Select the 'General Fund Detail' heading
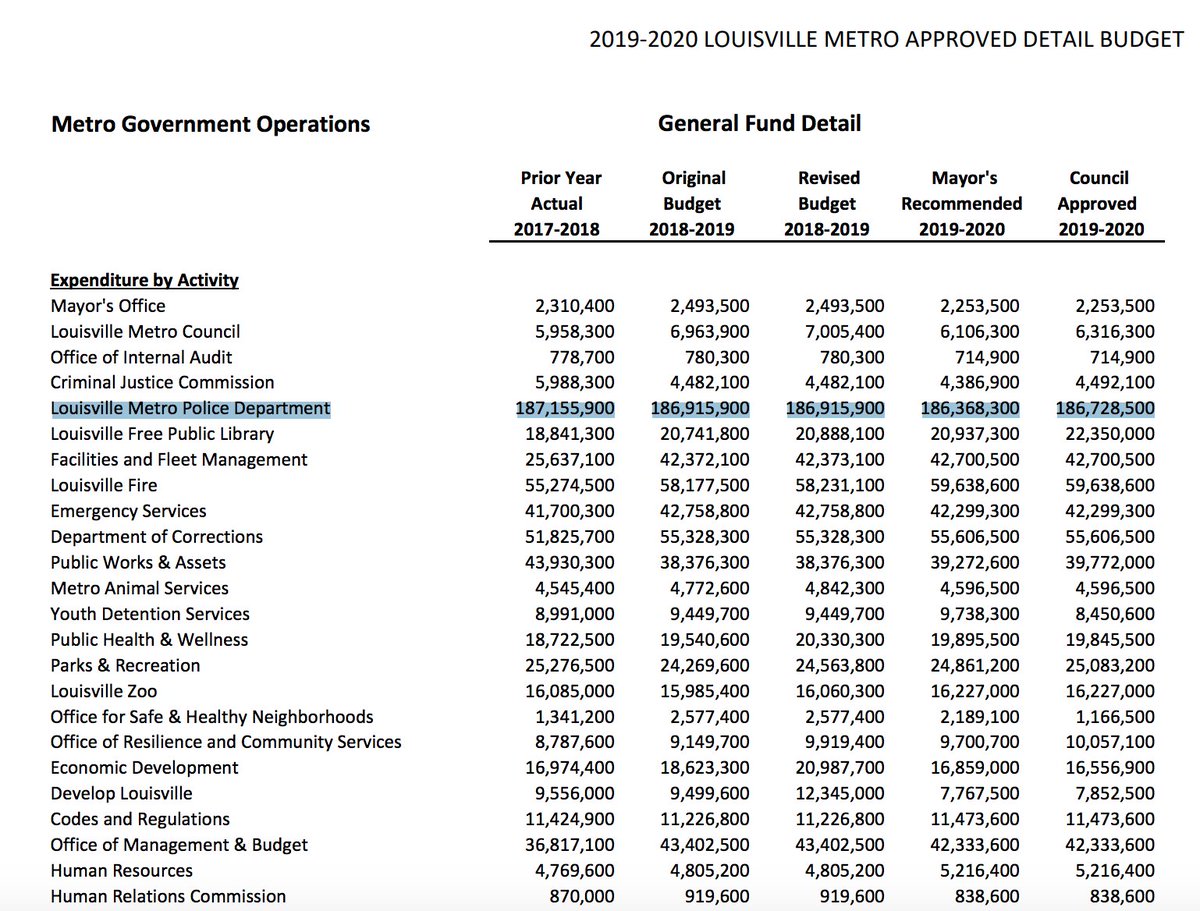 759,124
